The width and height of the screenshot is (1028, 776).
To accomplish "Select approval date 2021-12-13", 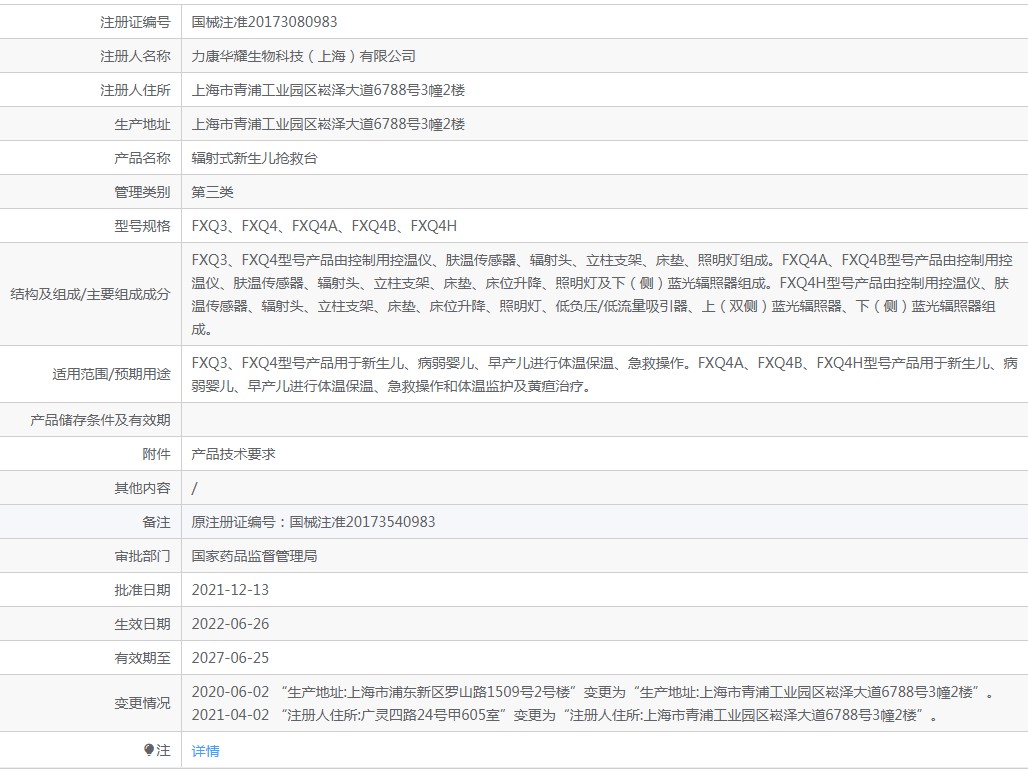I will (x=230, y=590).
